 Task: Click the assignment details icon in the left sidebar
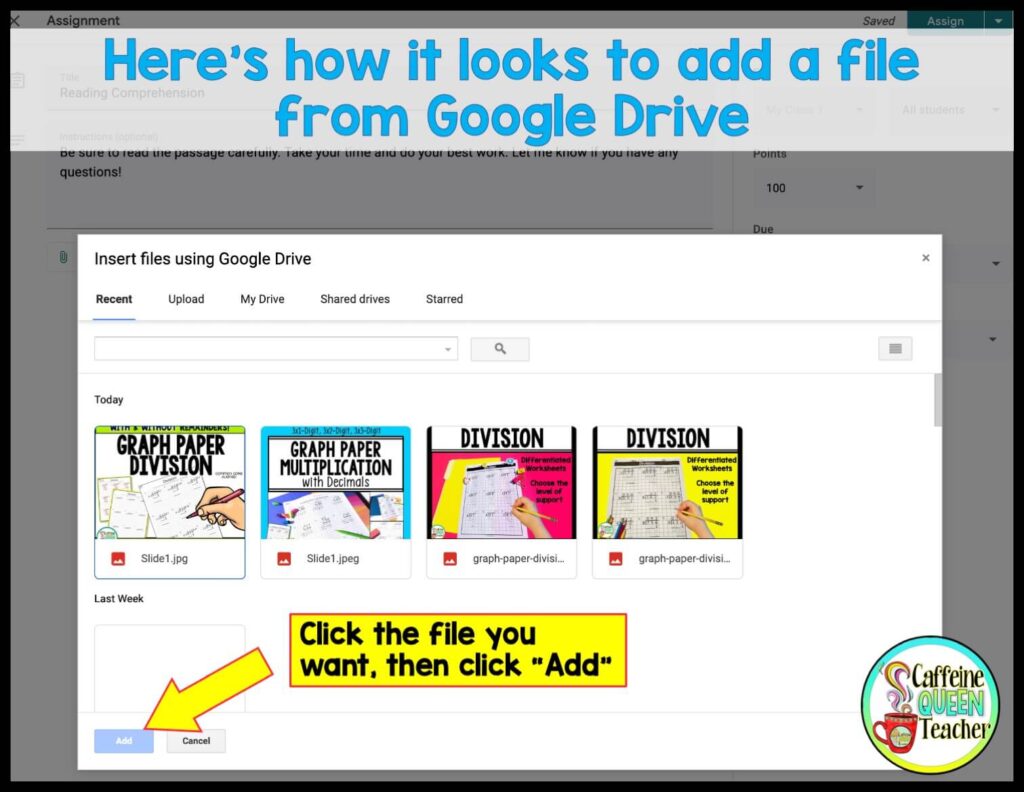pos(16,78)
